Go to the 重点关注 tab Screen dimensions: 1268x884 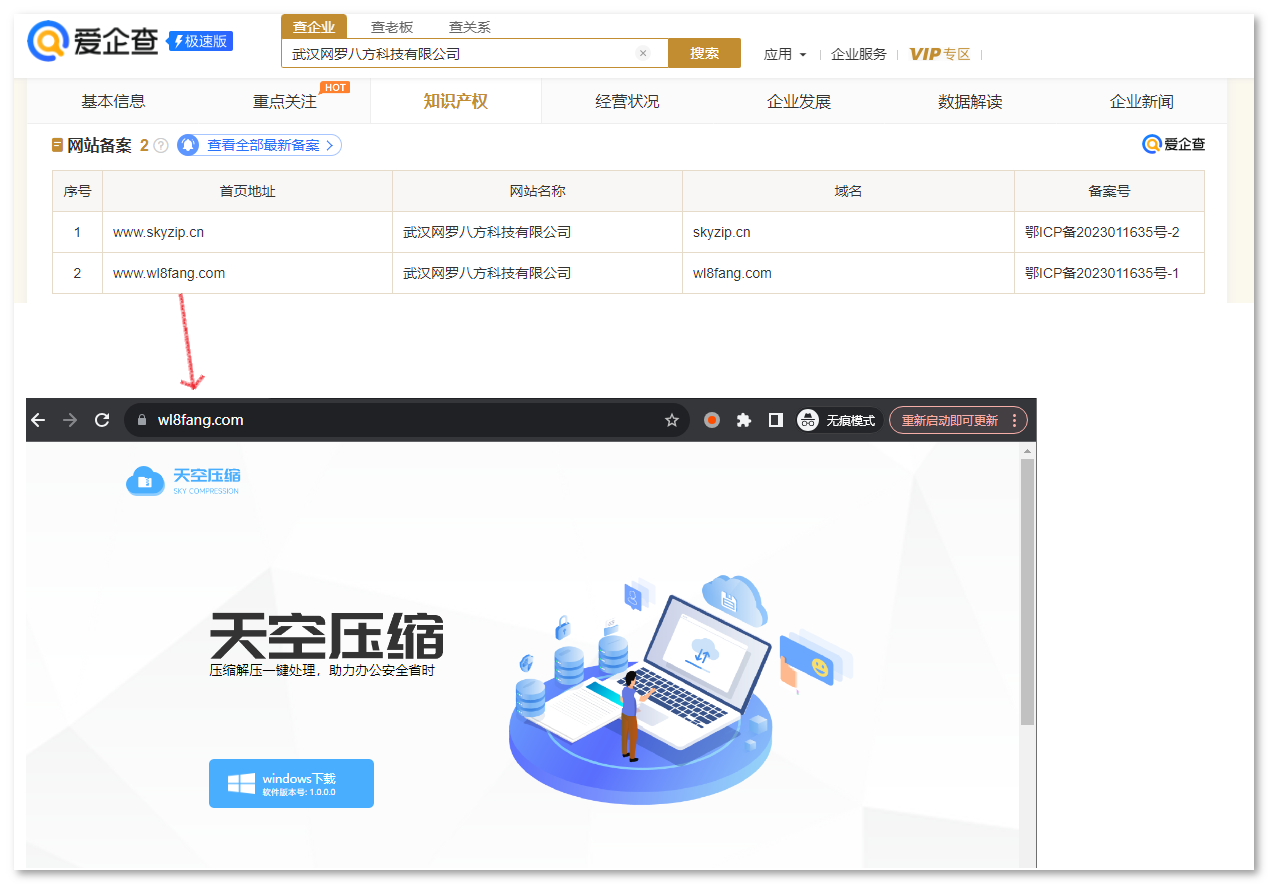[x=285, y=101]
